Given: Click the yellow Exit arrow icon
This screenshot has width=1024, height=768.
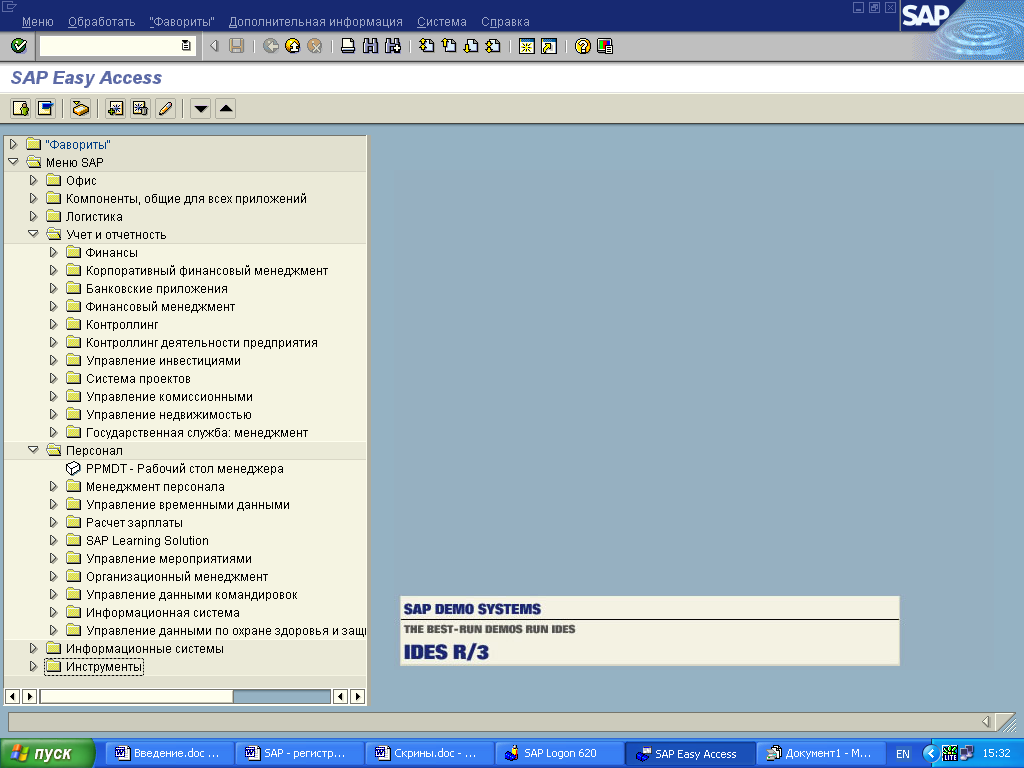Looking at the screenshot, I should pyautogui.click(x=293, y=46).
